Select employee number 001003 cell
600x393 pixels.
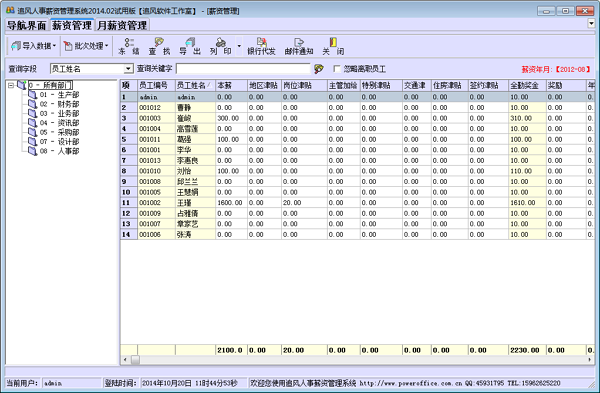click(x=156, y=118)
